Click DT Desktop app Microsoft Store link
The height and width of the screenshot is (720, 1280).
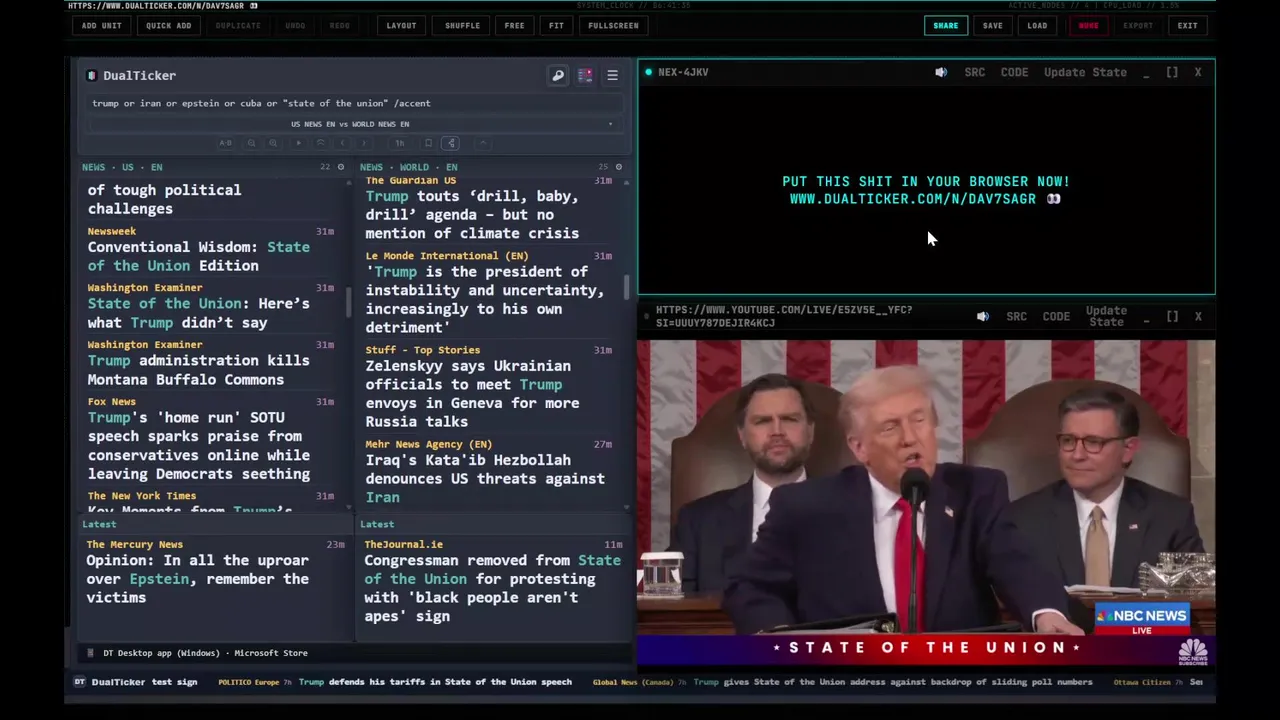click(205, 653)
